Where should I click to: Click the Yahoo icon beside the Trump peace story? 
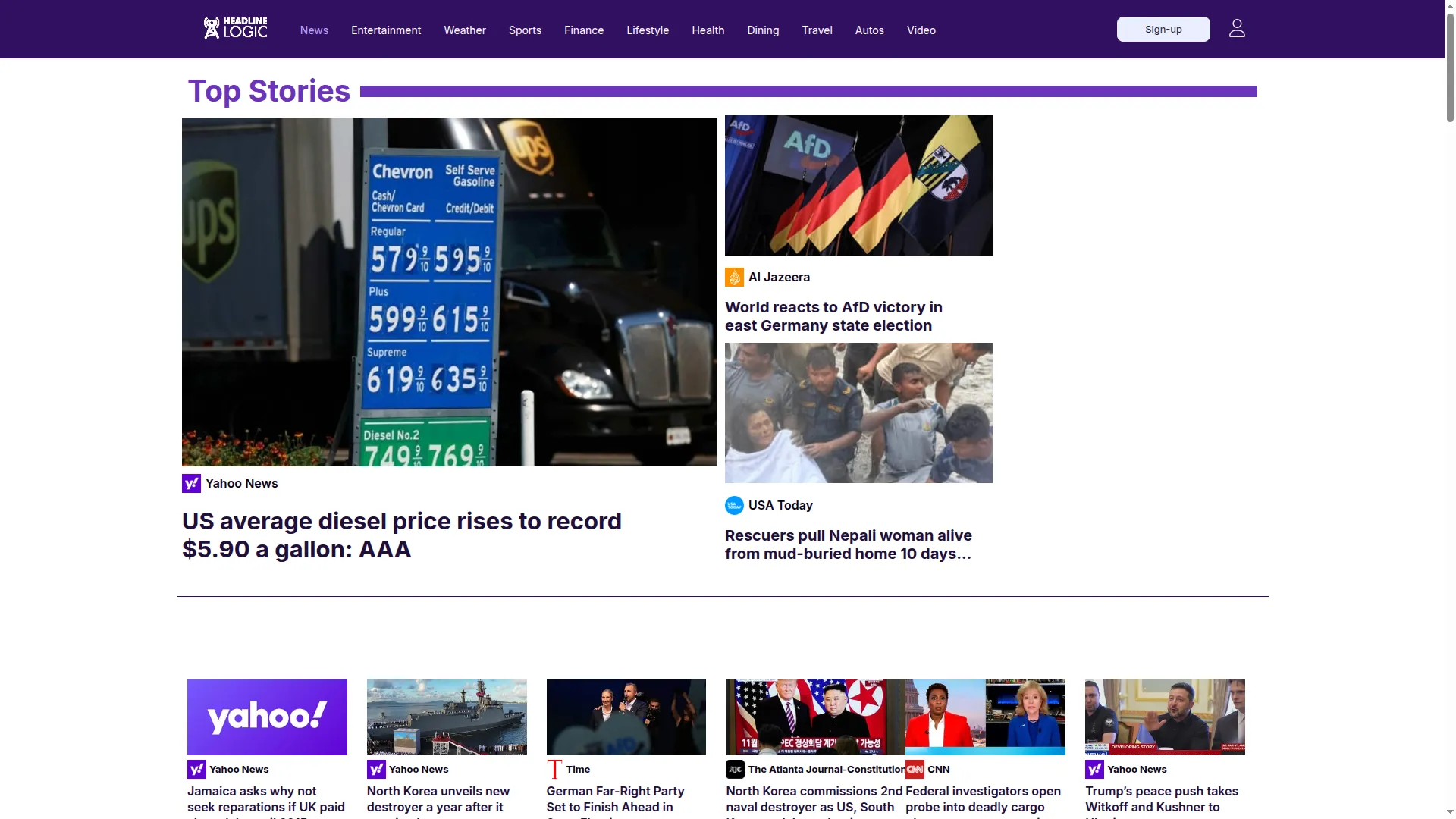1094,769
